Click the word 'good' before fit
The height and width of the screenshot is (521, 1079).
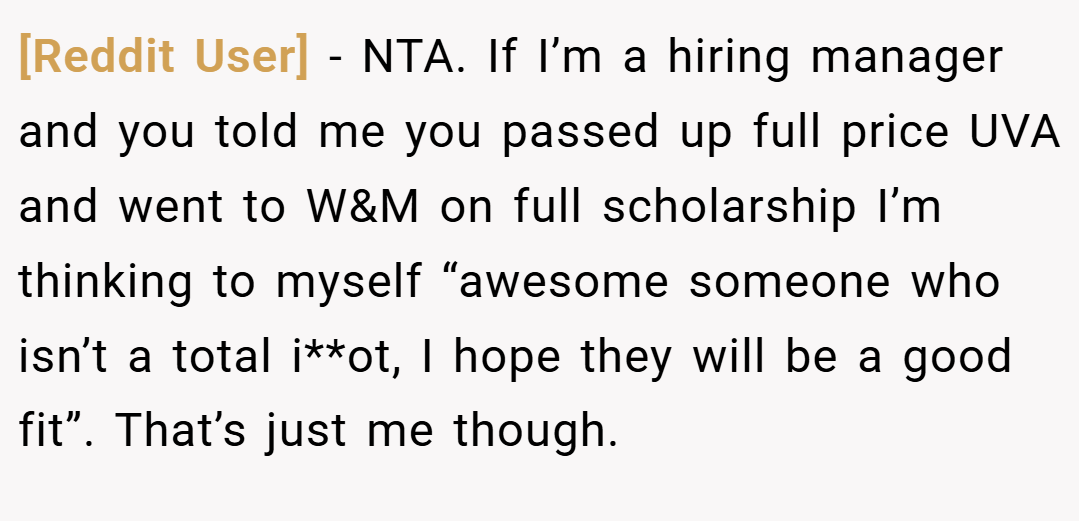(x=957, y=359)
